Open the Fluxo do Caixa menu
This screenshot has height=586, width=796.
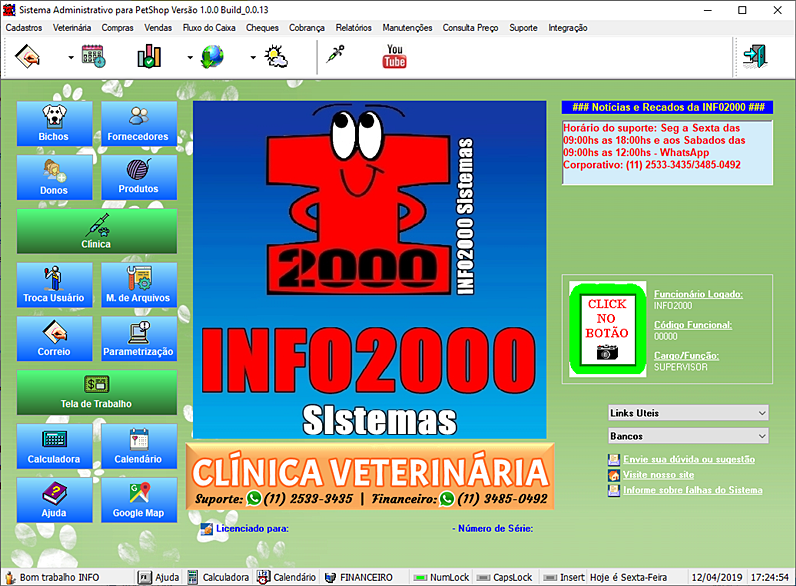coord(209,28)
